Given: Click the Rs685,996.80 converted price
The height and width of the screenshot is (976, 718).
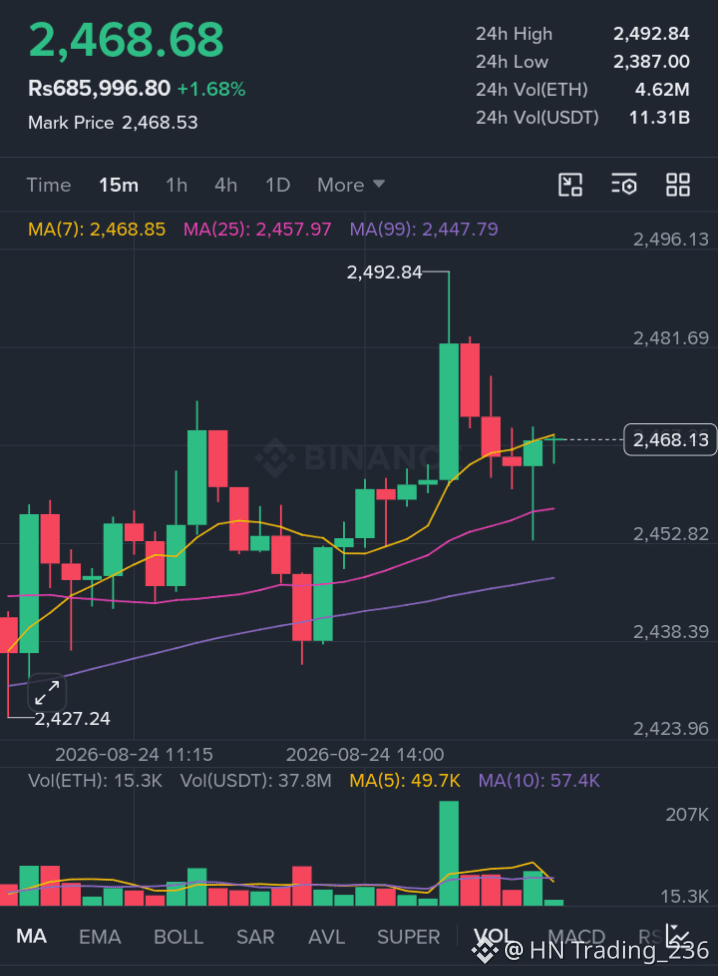Looking at the screenshot, I should [x=99, y=88].
